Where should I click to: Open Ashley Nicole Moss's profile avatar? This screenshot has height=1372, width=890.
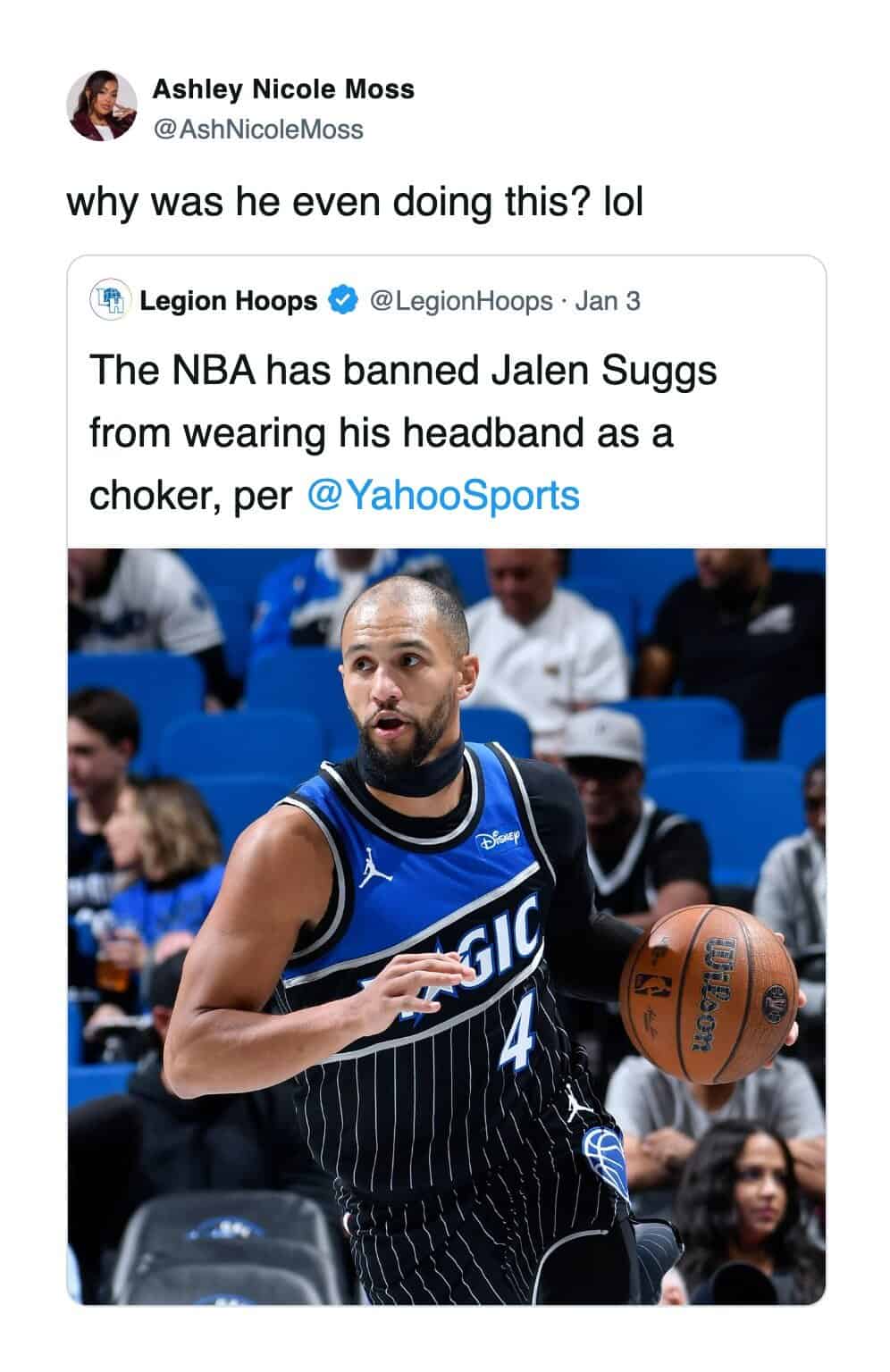[102, 106]
